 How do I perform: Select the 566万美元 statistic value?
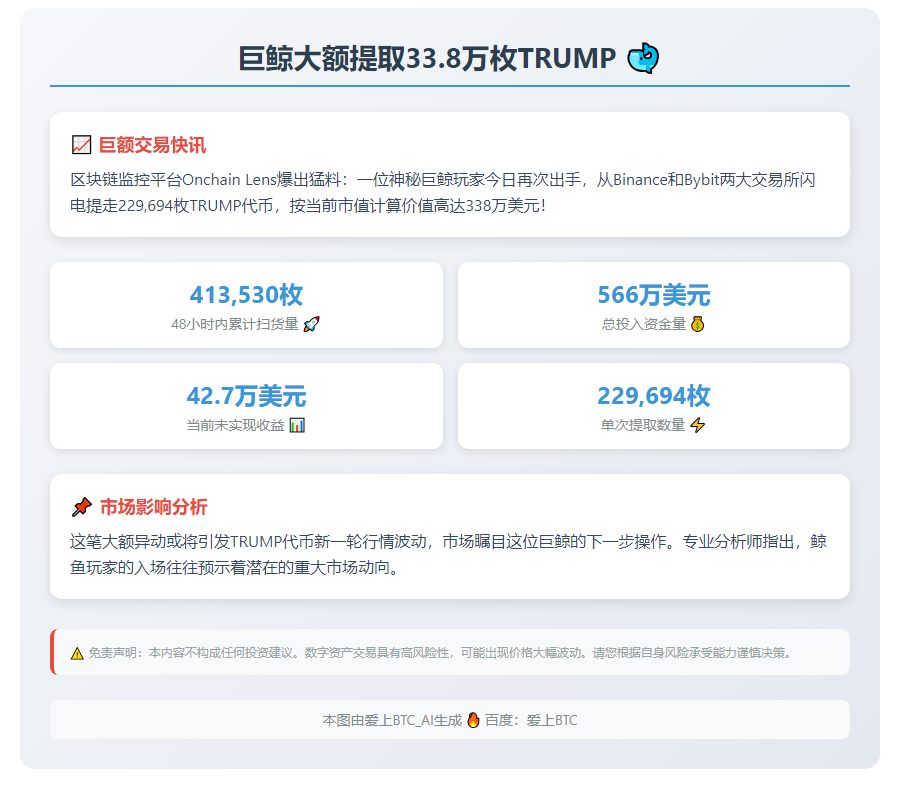tap(655, 296)
